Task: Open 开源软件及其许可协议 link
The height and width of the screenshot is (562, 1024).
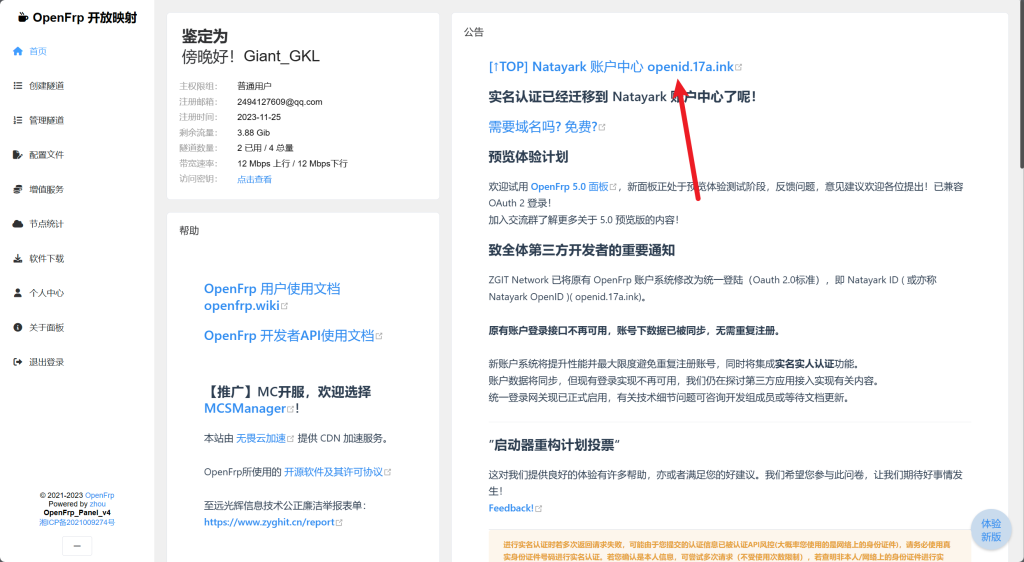Action: point(333,472)
